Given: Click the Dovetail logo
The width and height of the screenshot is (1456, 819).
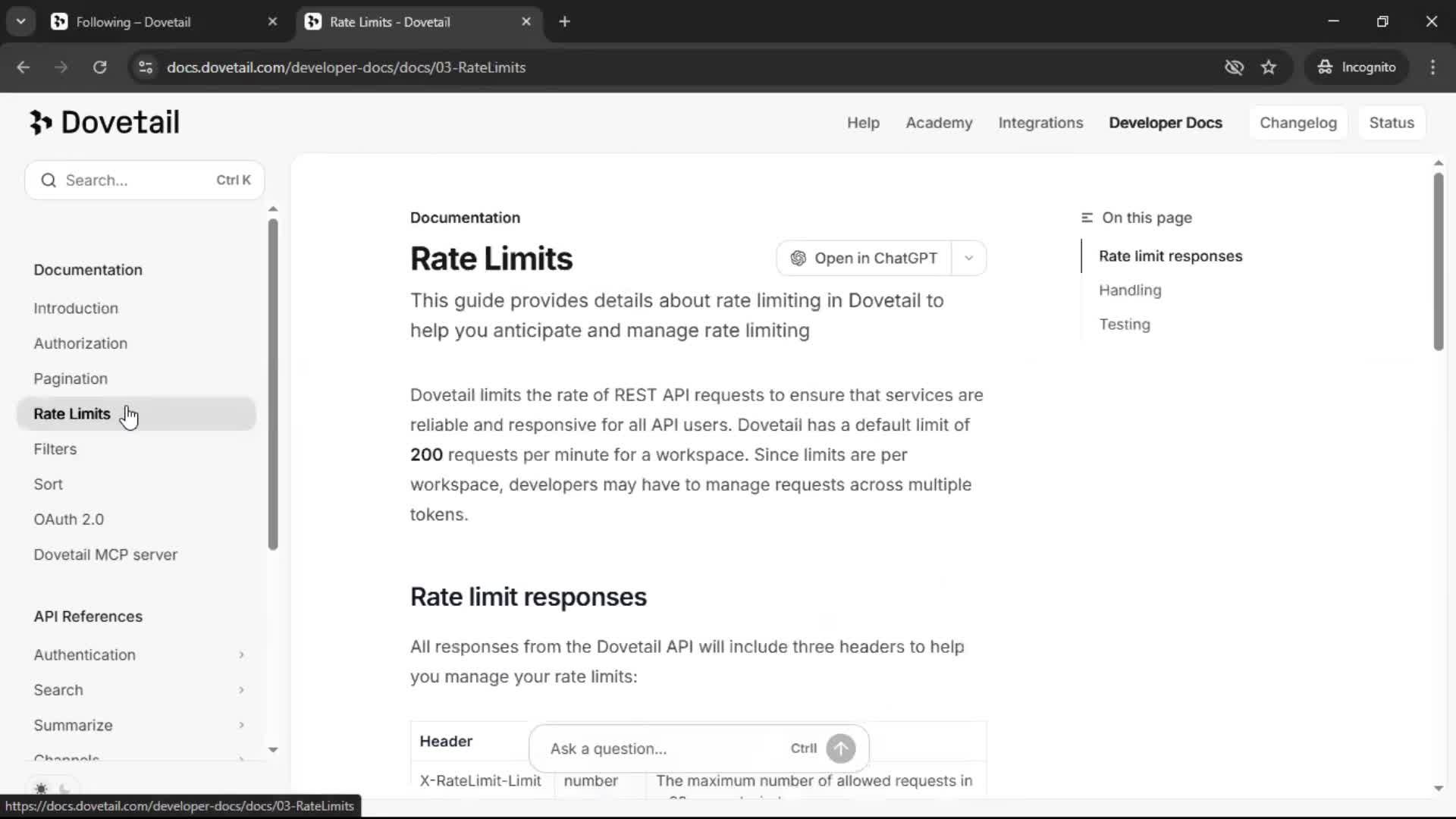Looking at the screenshot, I should (105, 122).
